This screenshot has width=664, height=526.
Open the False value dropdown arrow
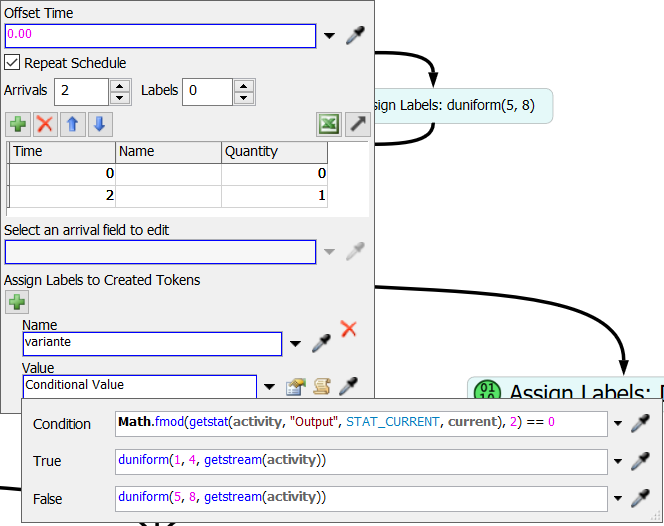[x=618, y=498]
